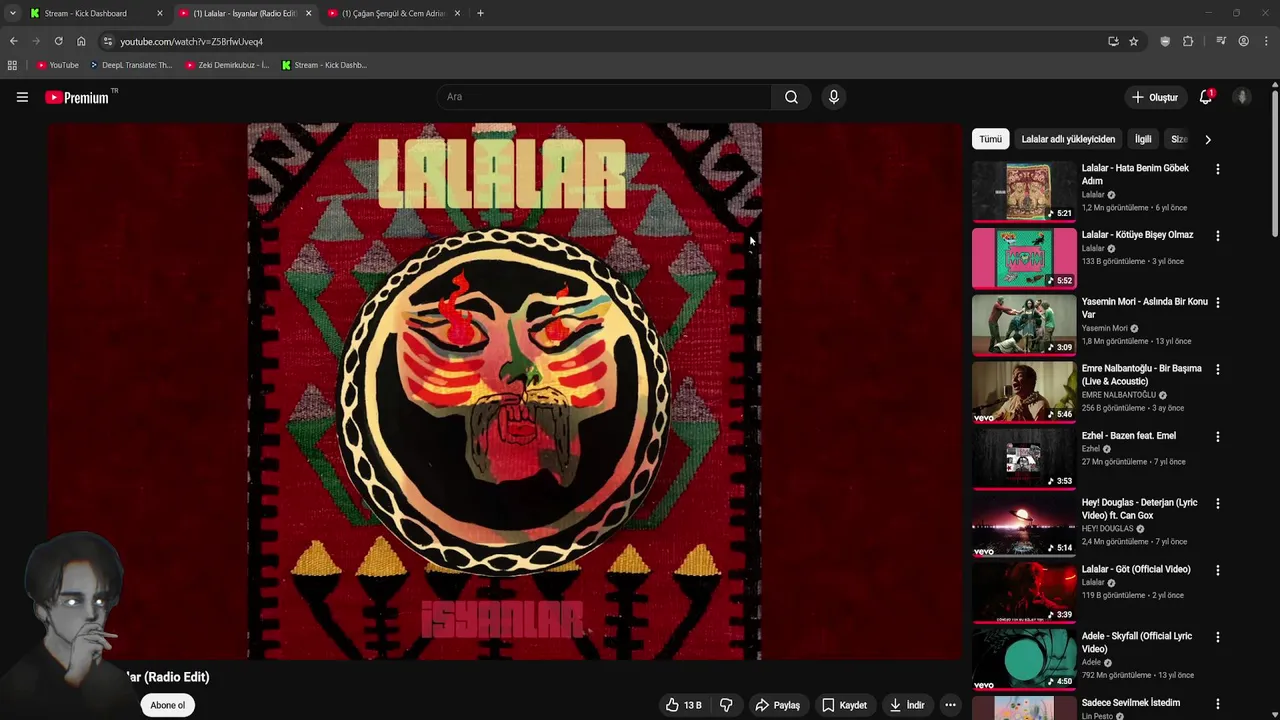Open the shield ad-blocker extension icon
This screenshot has width=1280, height=720.
pos(1165,41)
